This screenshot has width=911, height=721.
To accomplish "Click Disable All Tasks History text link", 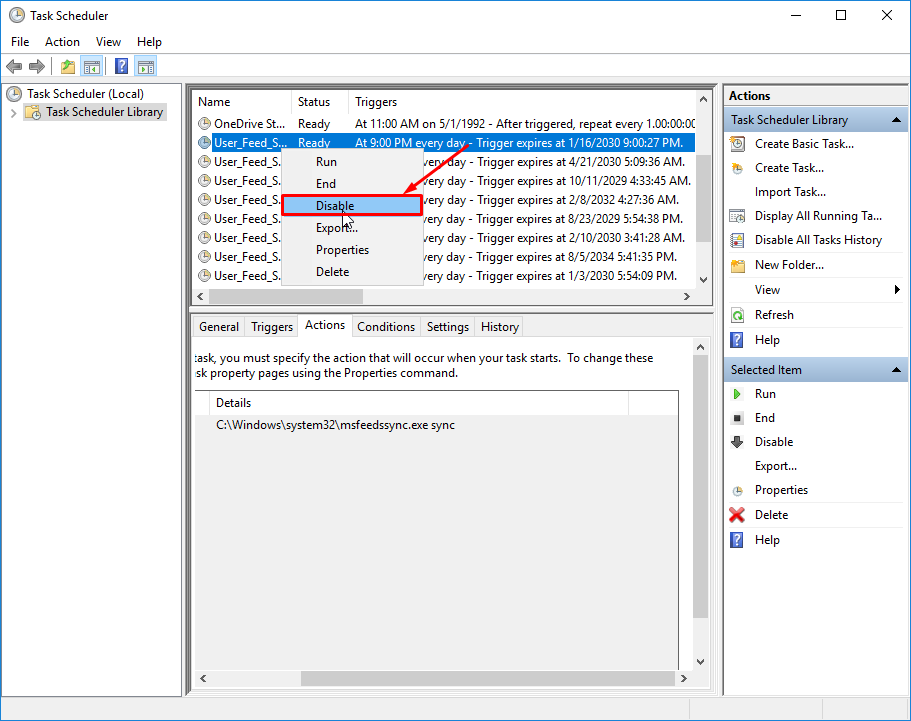I will point(818,240).
